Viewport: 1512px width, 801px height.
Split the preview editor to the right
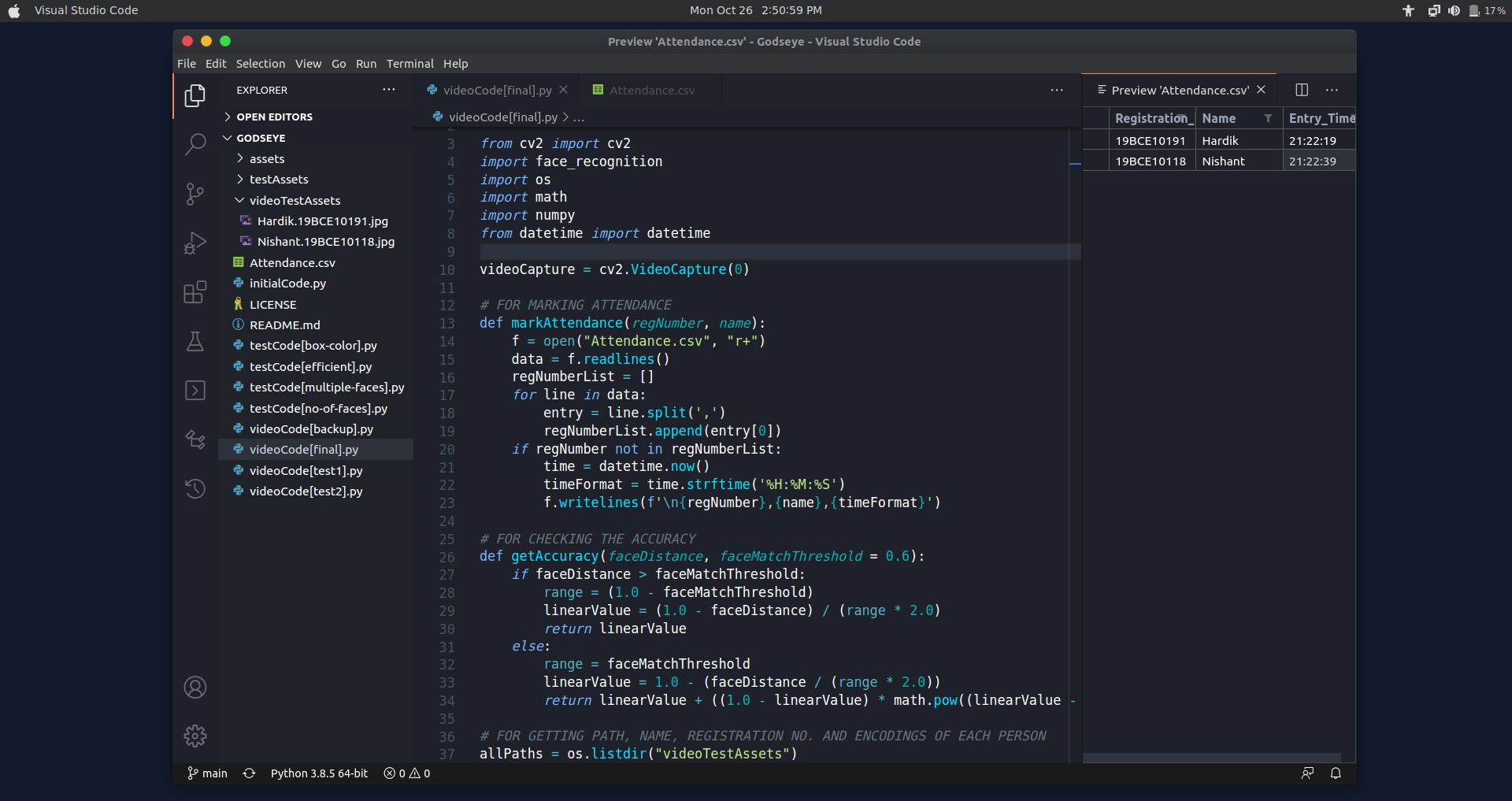point(1302,90)
